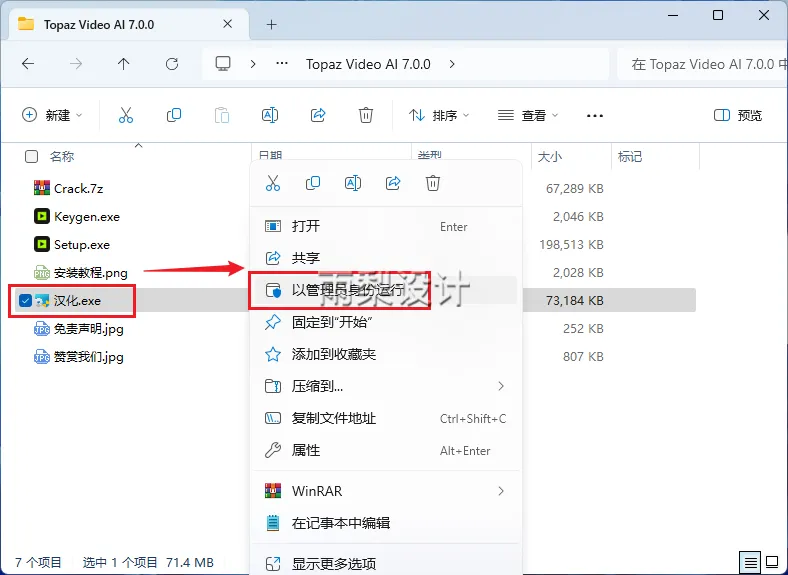Click the This PC monitor icon in the address bar
The height and width of the screenshot is (575, 788).
pos(223,63)
